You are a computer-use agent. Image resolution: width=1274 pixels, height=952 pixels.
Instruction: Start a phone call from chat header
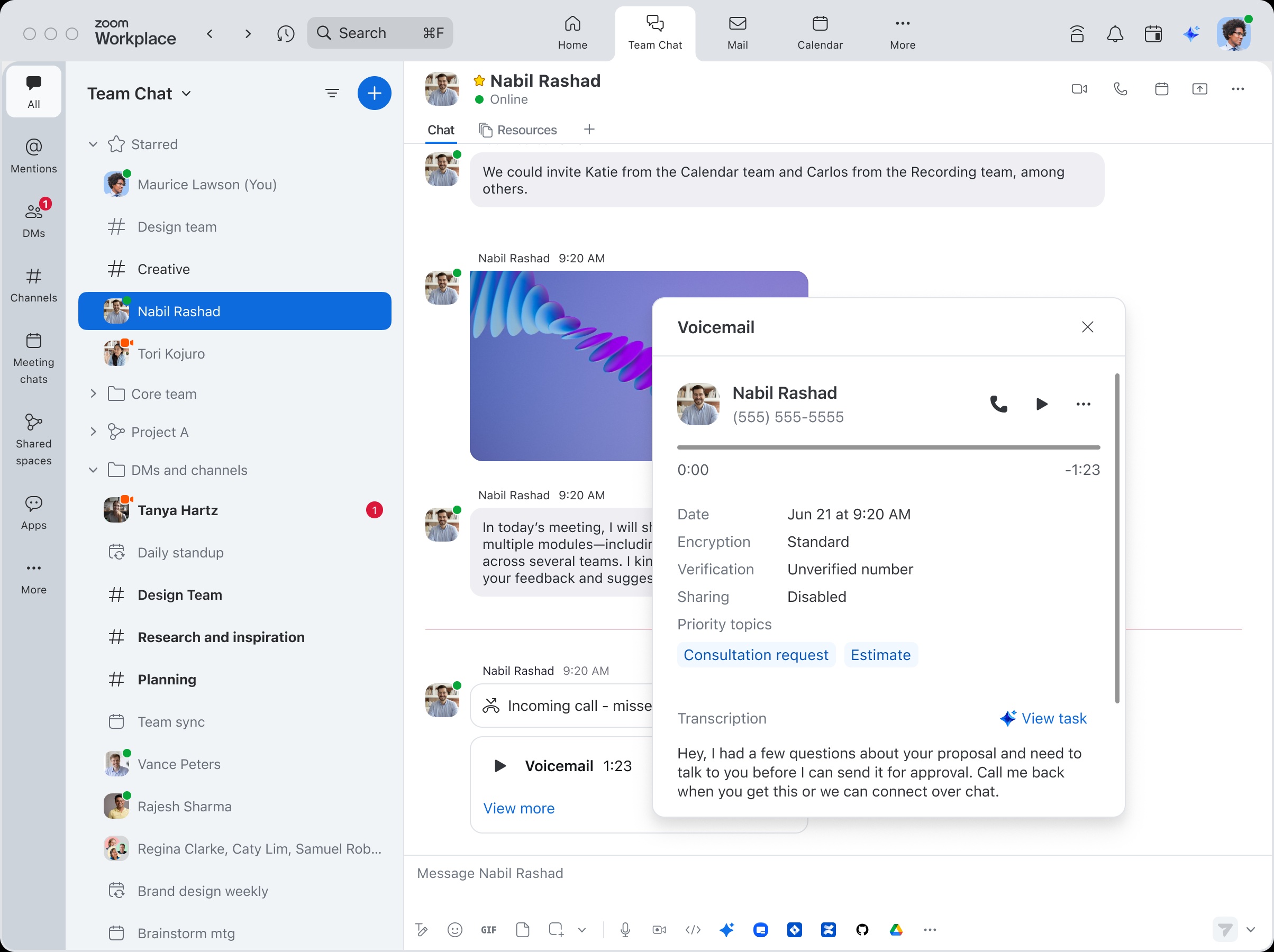click(x=1120, y=89)
